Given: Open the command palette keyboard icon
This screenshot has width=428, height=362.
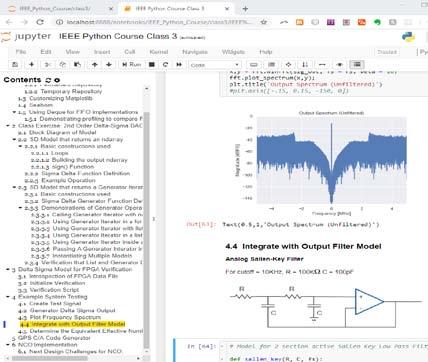Looking at the screenshot, I should click(254, 65).
